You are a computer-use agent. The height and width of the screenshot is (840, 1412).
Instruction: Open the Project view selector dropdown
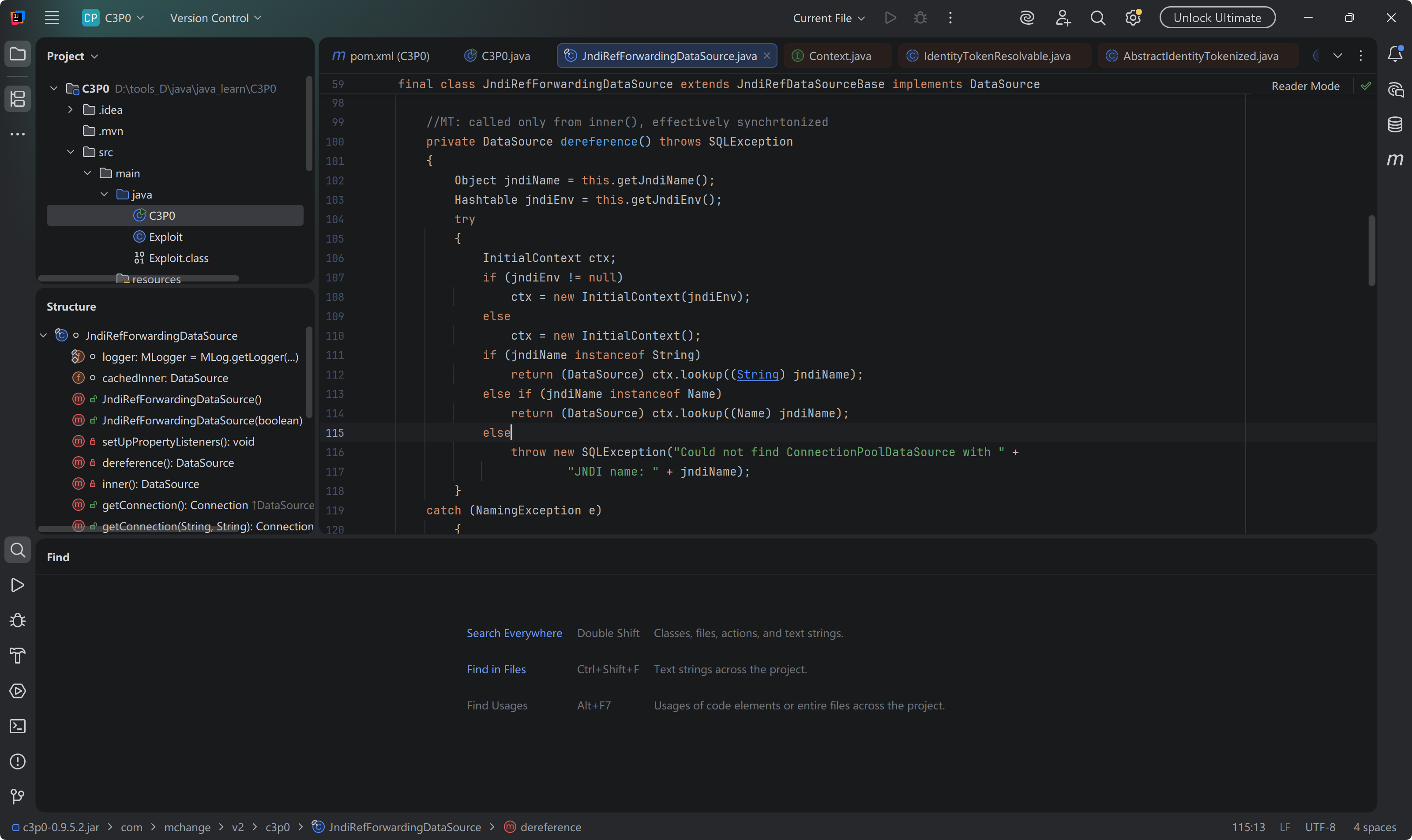point(72,56)
